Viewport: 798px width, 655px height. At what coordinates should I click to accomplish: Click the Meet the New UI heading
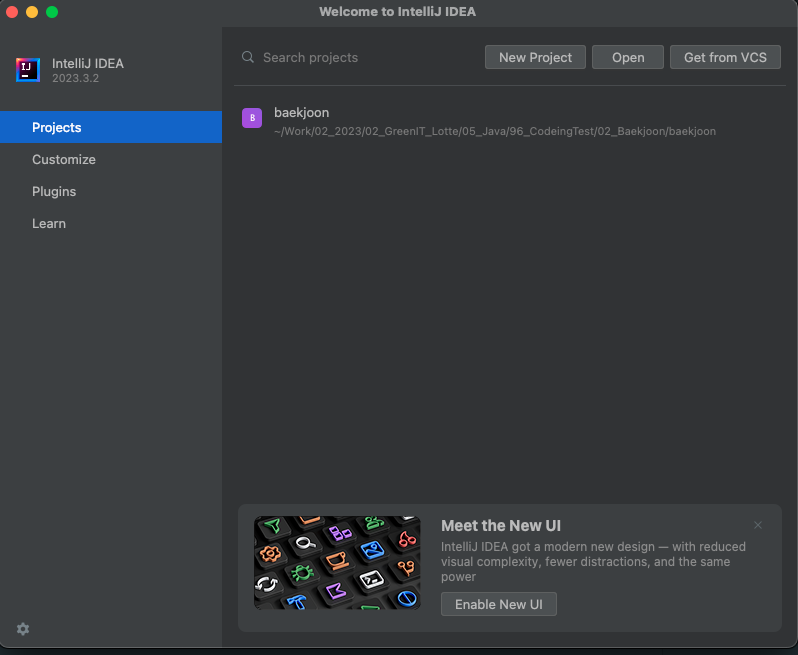coord(501,526)
